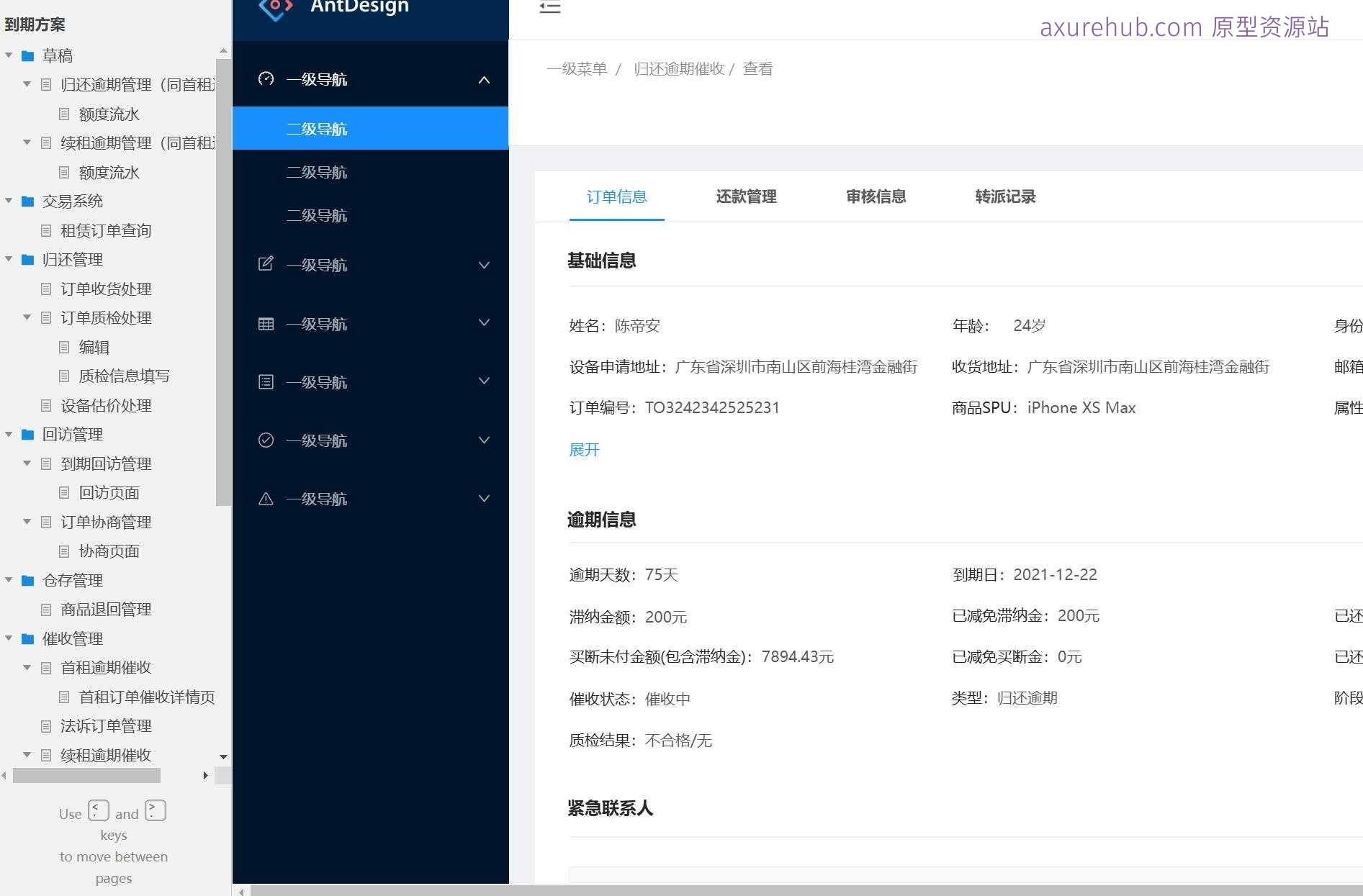Click the 展开 link under 基础信息
1363x896 pixels.
(583, 449)
